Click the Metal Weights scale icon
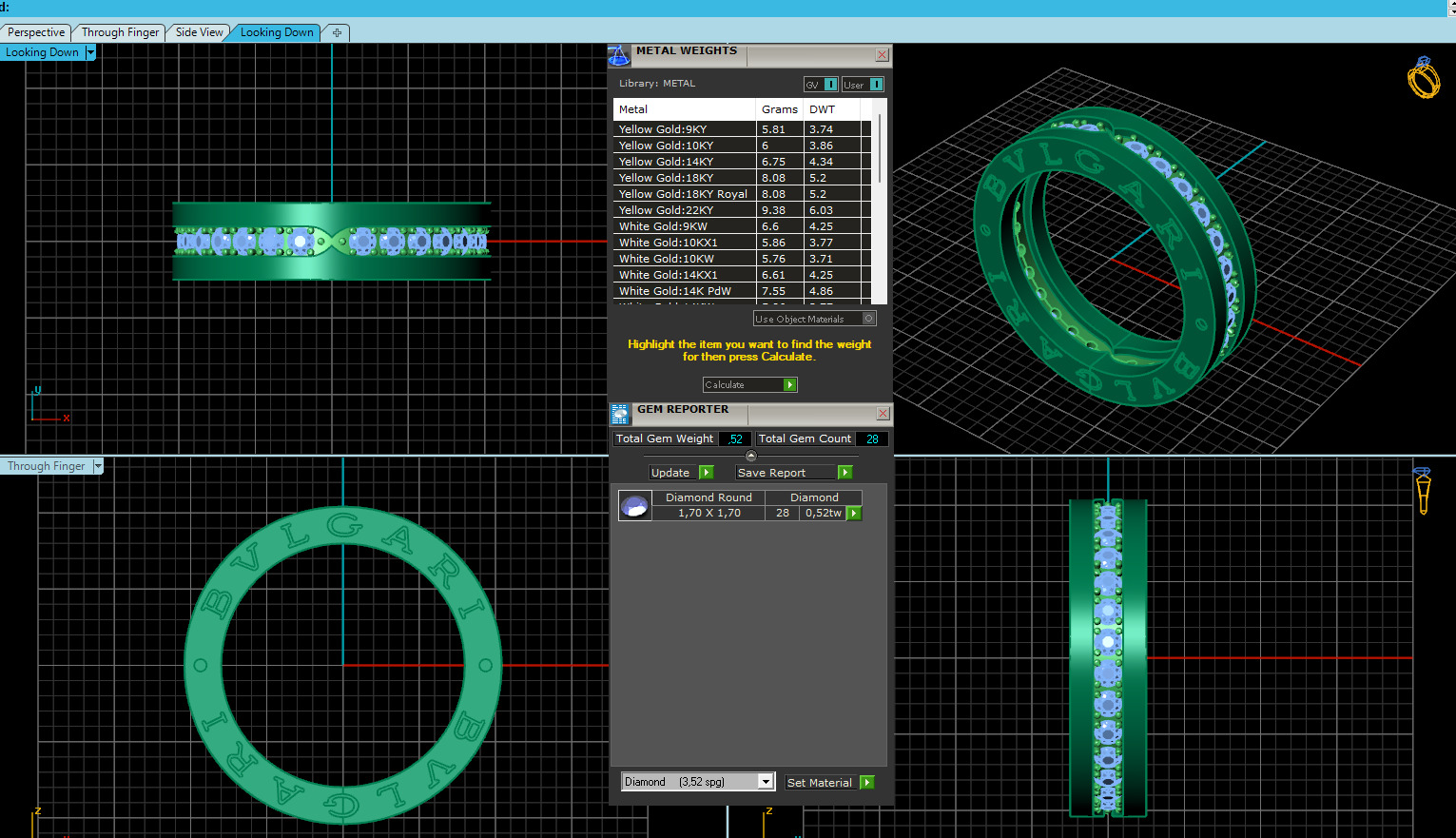1456x838 pixels. click(x=619, y=56)
